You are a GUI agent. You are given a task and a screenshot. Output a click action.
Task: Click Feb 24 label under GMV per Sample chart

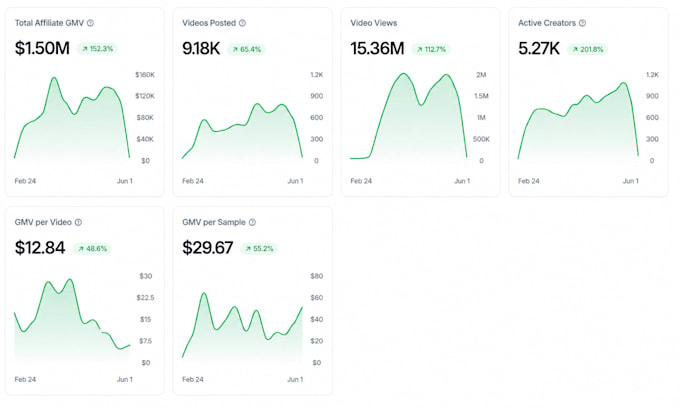coord(193,379)
